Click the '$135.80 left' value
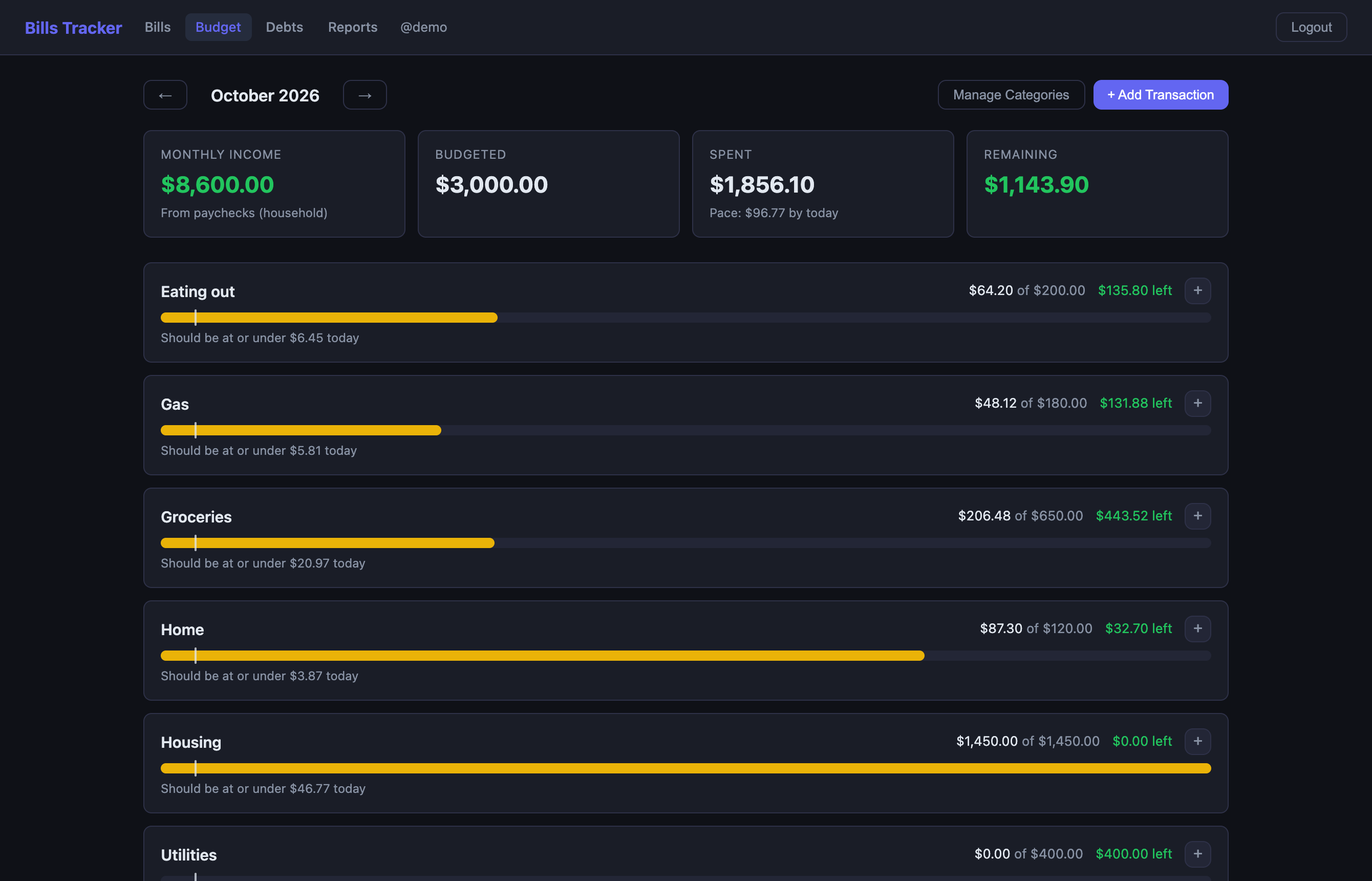Viewport: 1372px width, 881px height. [x=1135, y=290]
